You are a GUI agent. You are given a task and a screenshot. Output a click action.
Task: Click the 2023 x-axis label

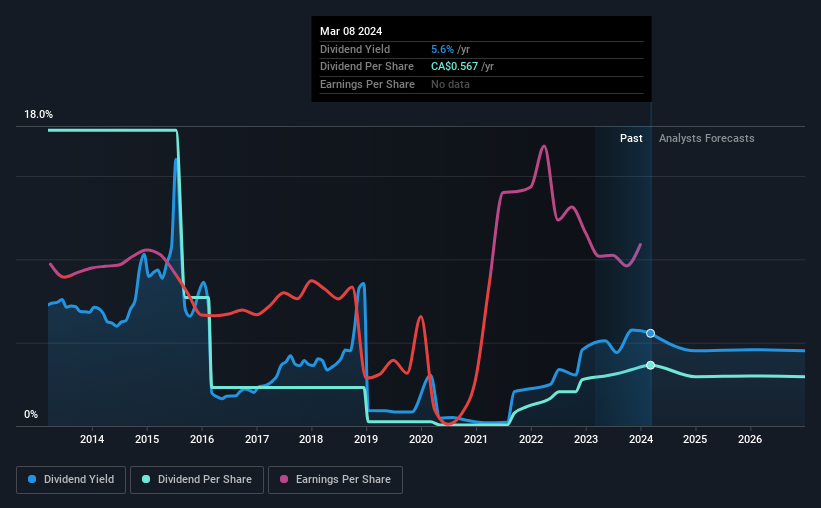coord(586,439)
